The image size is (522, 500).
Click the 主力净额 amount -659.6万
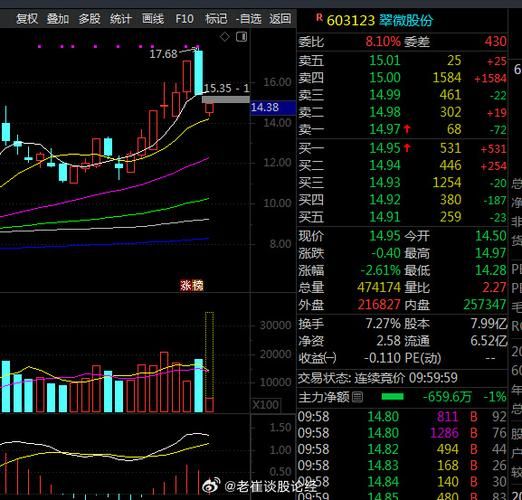447,397
